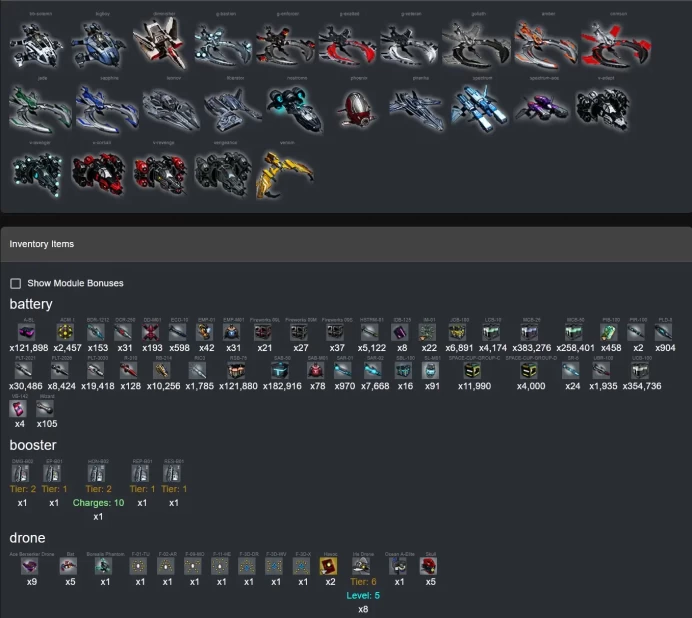Pick the F-3D-DR drone formation

click(247, 566)
